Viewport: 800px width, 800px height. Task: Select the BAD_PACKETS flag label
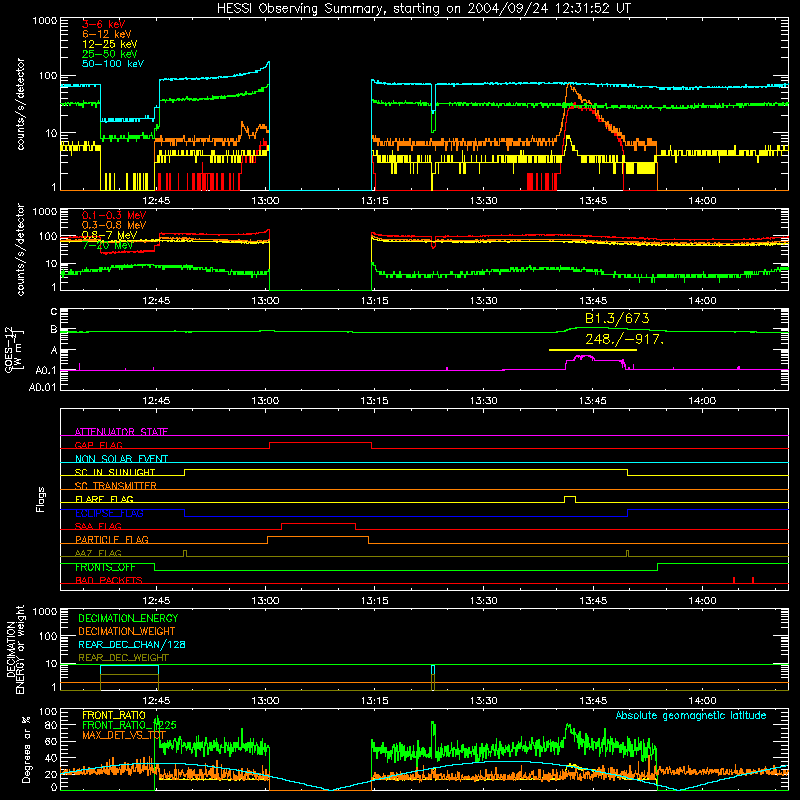point(109,580)
